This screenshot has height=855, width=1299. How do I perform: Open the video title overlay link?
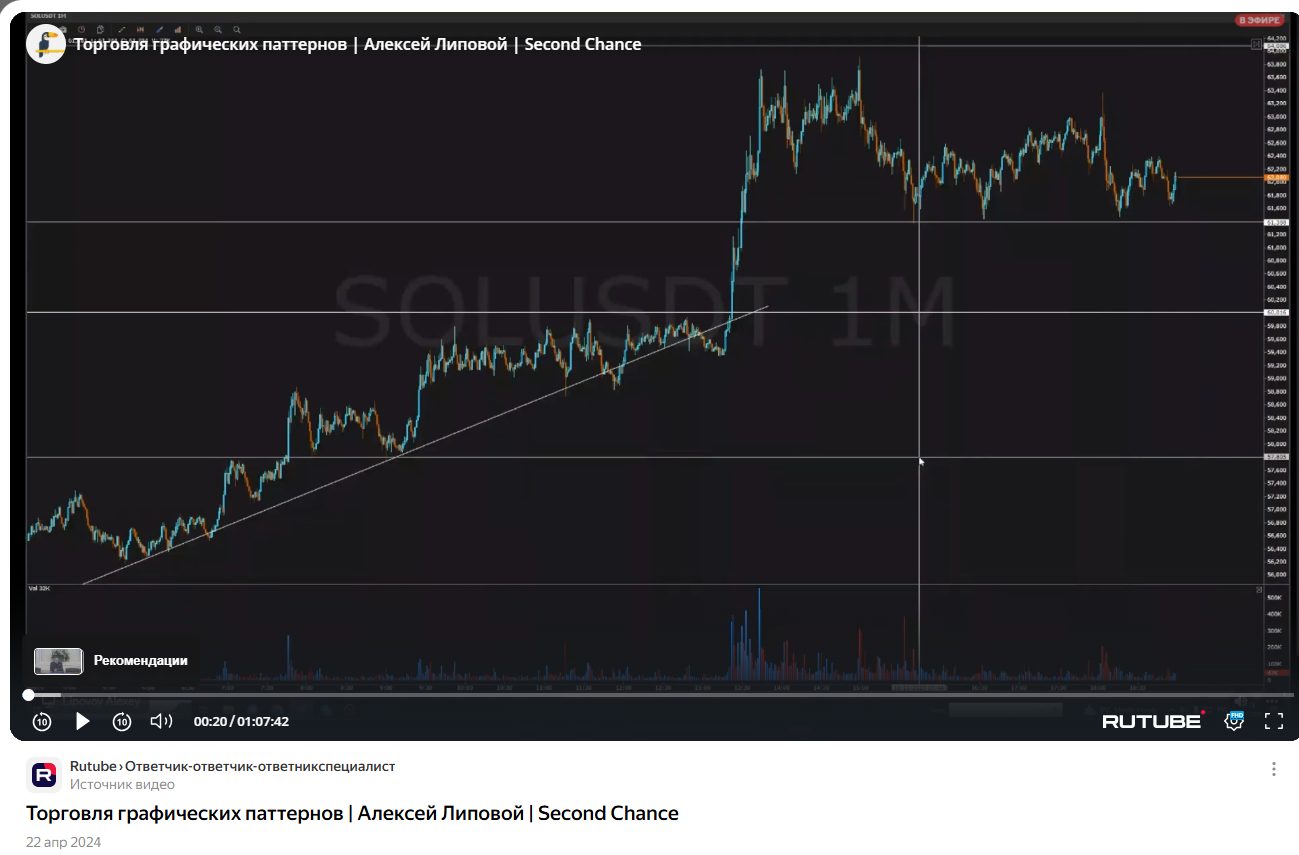tap(357, 44)
